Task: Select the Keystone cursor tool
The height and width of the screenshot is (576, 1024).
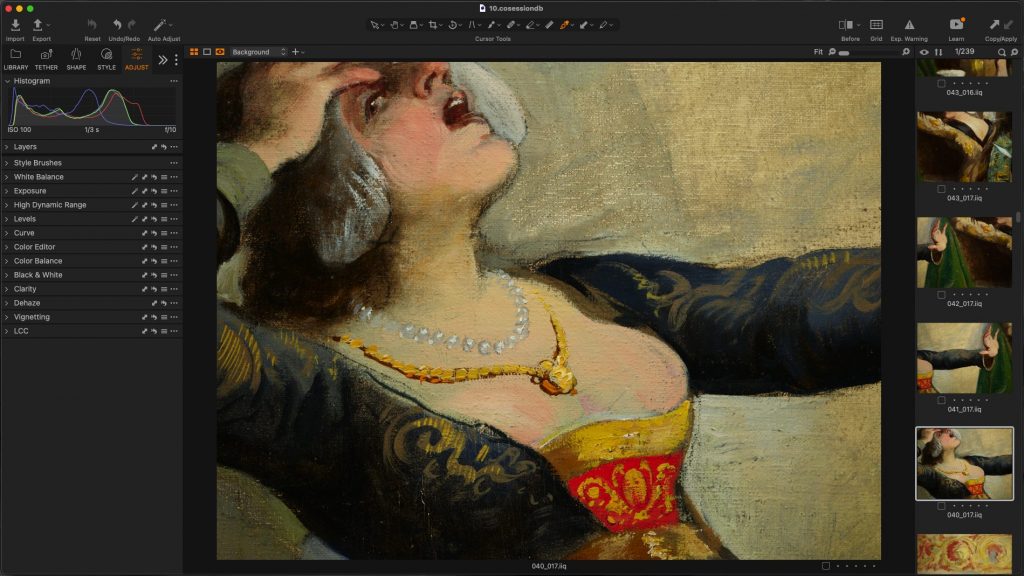Action: (x=472, y=25)
